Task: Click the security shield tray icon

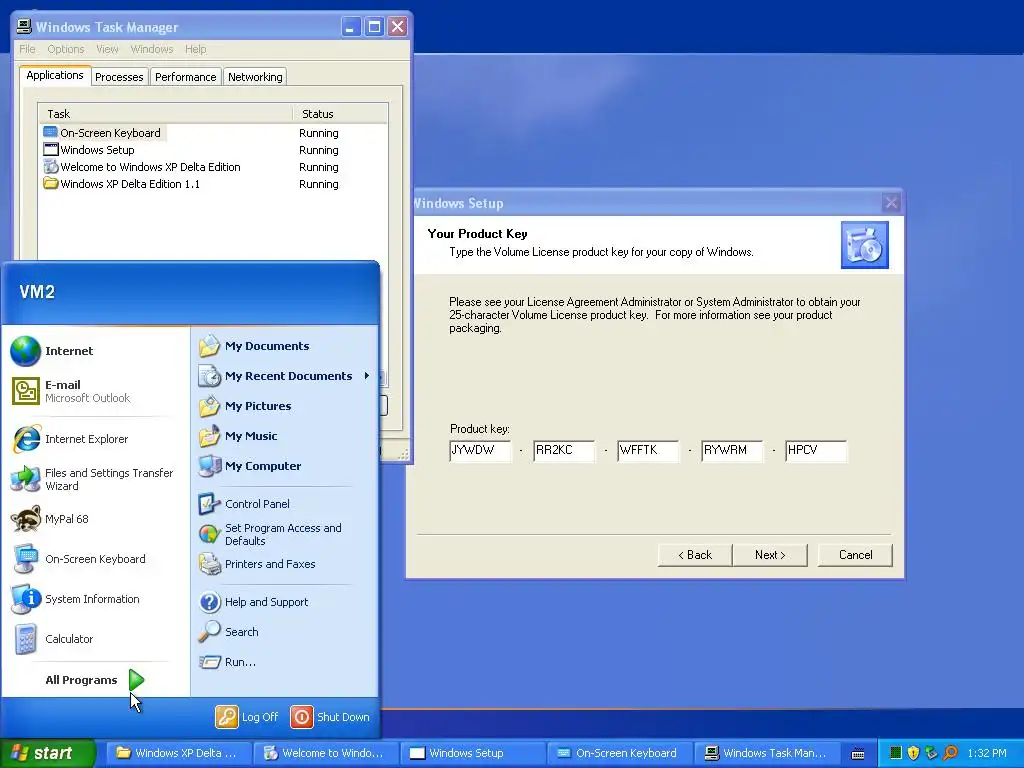Action: [914, 753]
